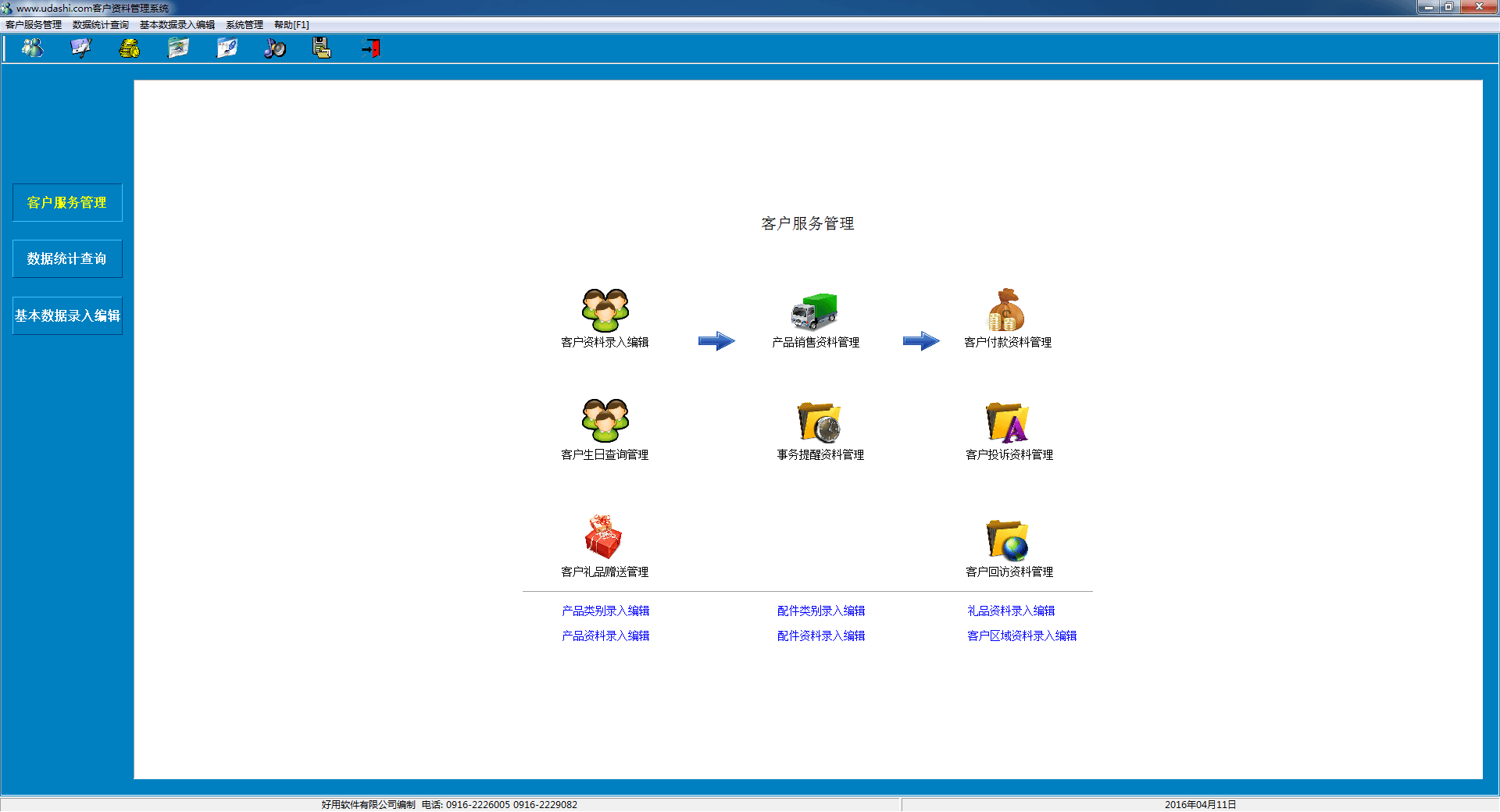Open the globe folder 客户回访资料管理 icon
The height and width of the screenshot is (812, 1500).
(1008, 540)
